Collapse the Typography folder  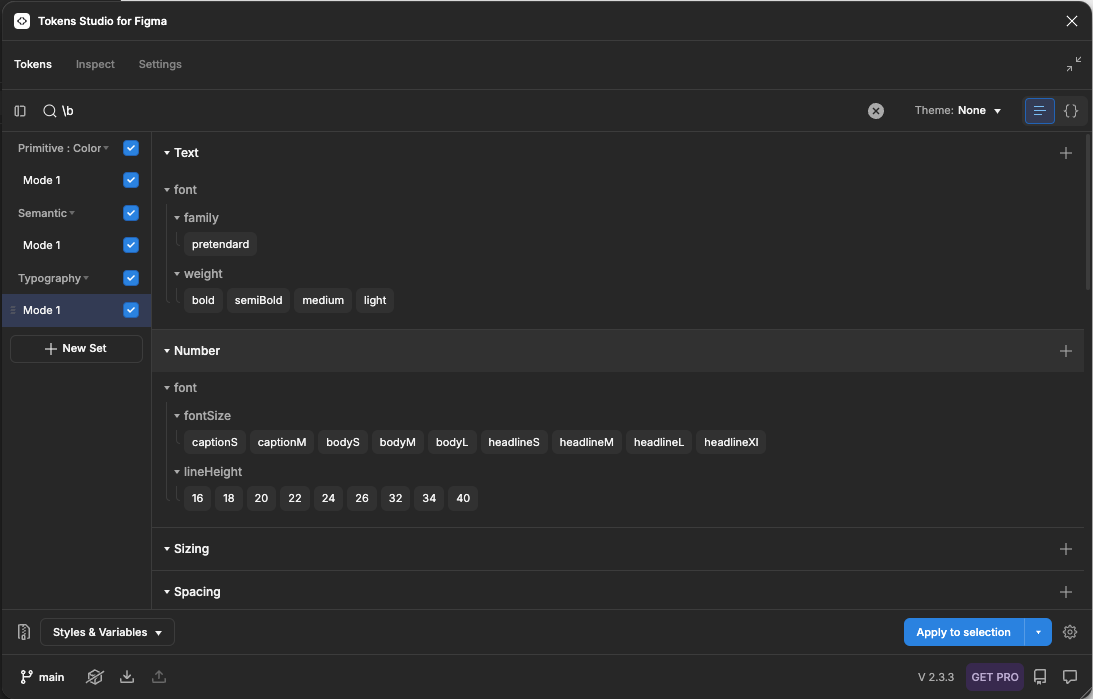(86, 277)
